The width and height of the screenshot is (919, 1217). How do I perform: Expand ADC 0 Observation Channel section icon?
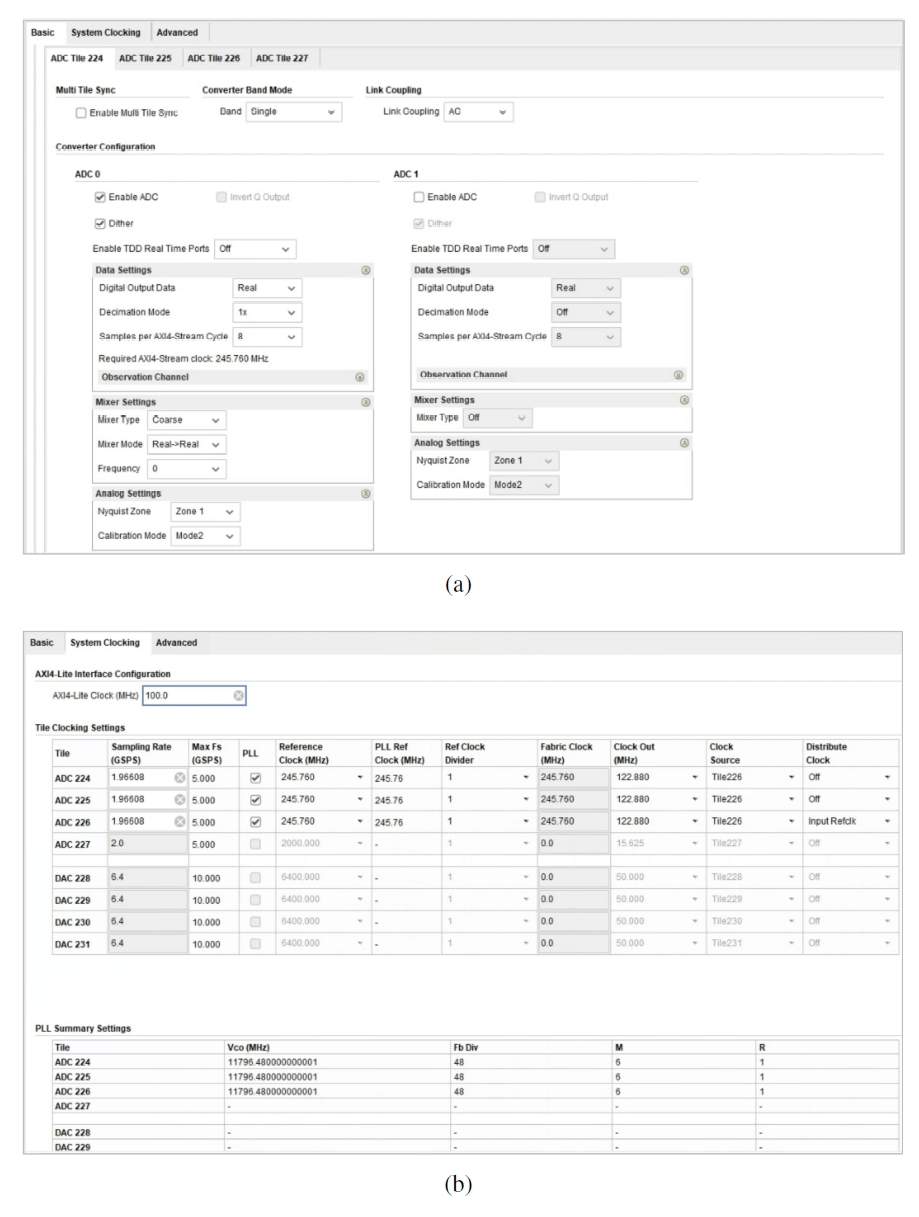(360, 376)
